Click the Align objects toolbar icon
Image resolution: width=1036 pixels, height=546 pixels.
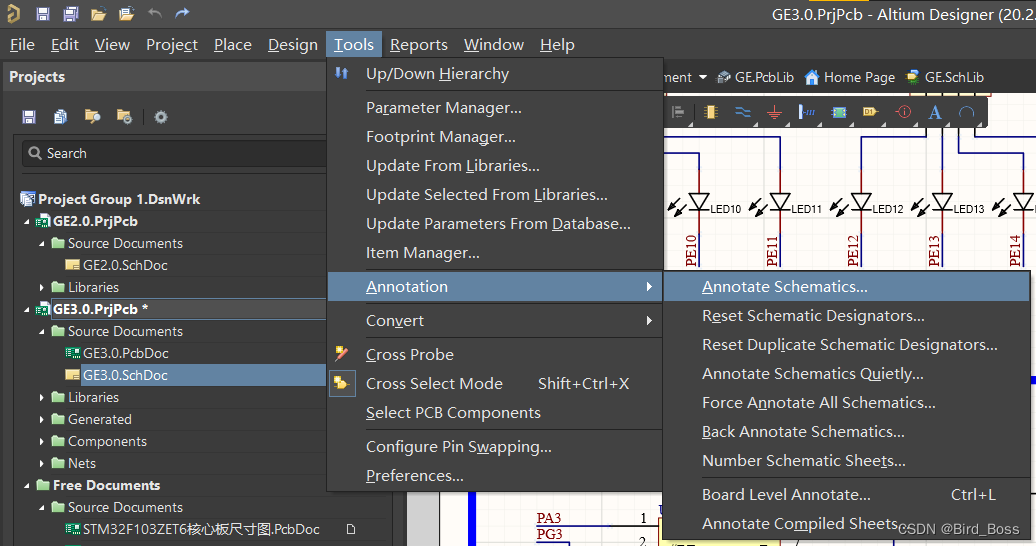[678, 112]
